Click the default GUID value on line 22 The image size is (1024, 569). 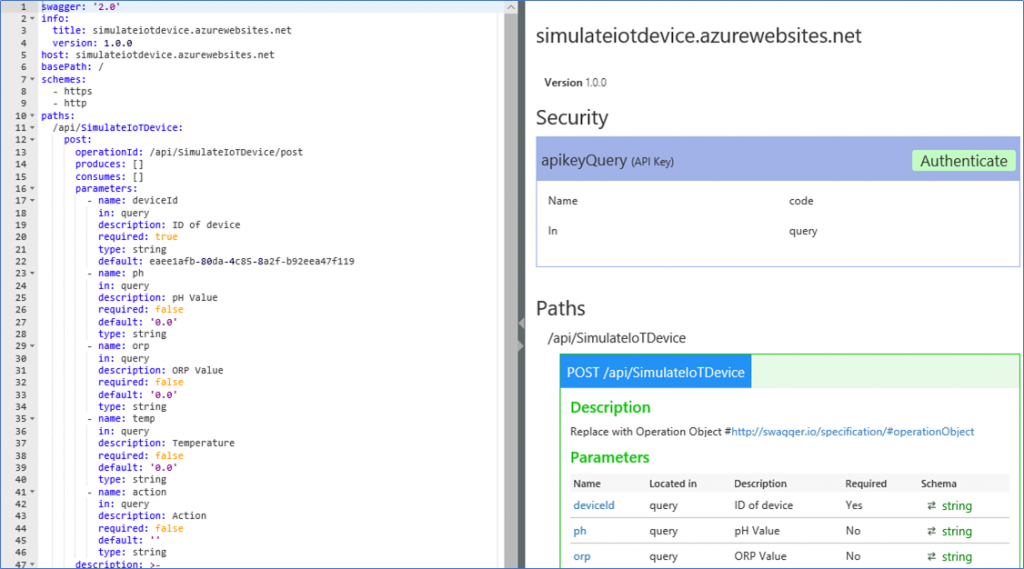pyautogui.click(x=251, y=261)
